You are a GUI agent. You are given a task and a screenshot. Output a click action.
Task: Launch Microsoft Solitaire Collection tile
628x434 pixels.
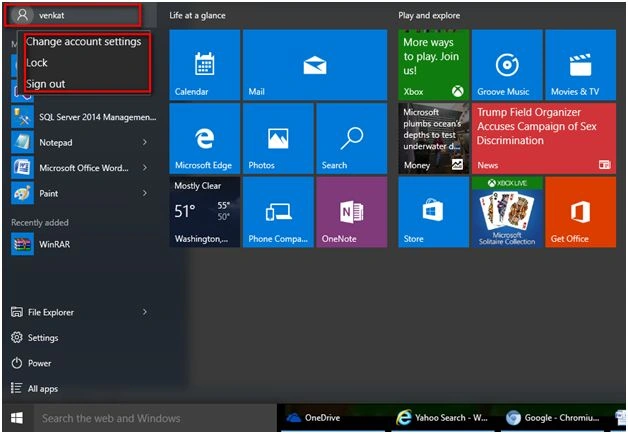(x=507, y=212)
